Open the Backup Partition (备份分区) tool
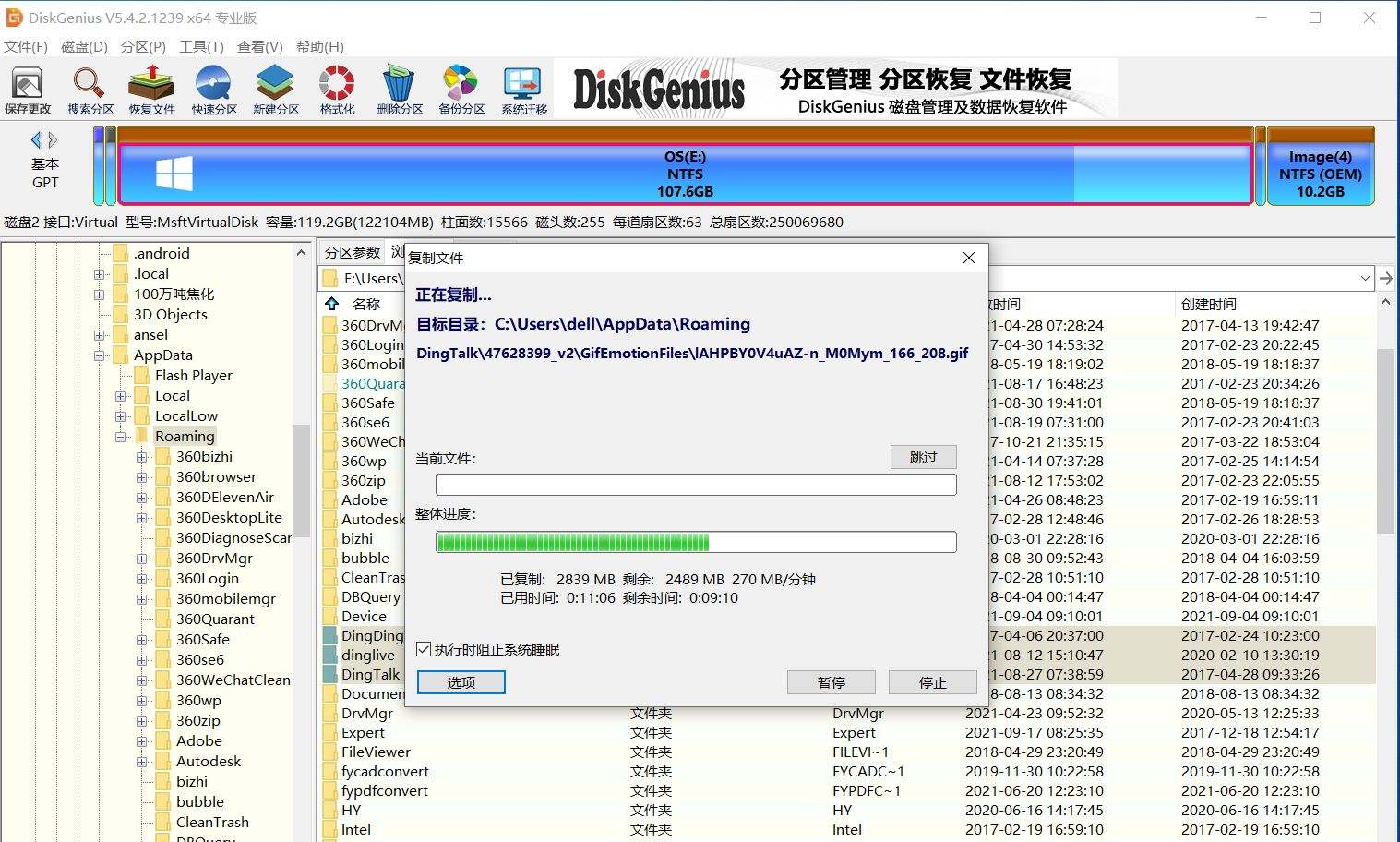The width and height of the screenshot is (1400, 842). tap(461, 90)
